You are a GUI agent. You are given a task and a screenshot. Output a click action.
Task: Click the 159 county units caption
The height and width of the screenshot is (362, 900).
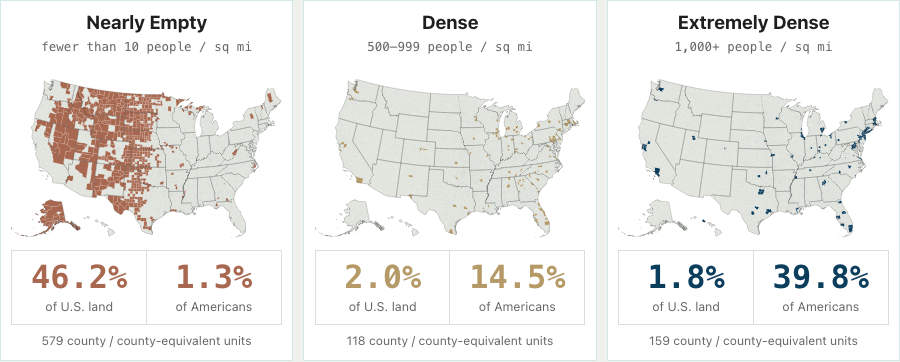click(753, 341)
